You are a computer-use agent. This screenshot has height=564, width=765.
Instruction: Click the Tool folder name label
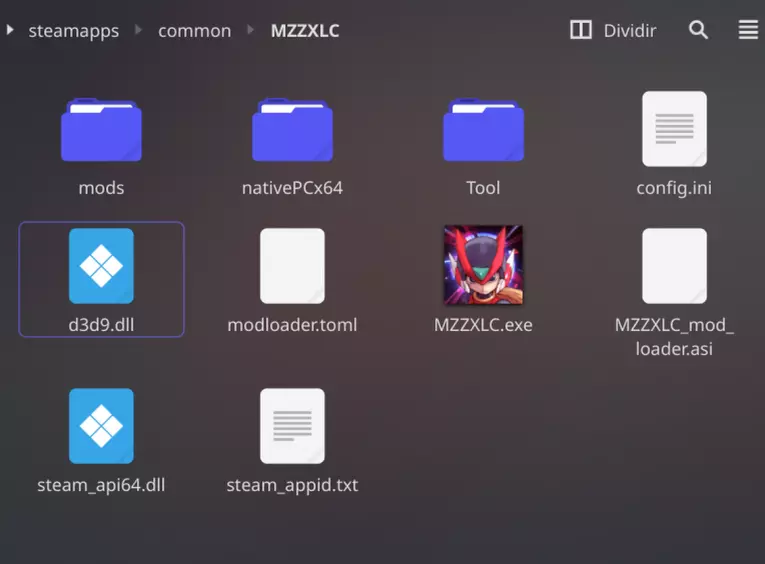click(483, 188)
